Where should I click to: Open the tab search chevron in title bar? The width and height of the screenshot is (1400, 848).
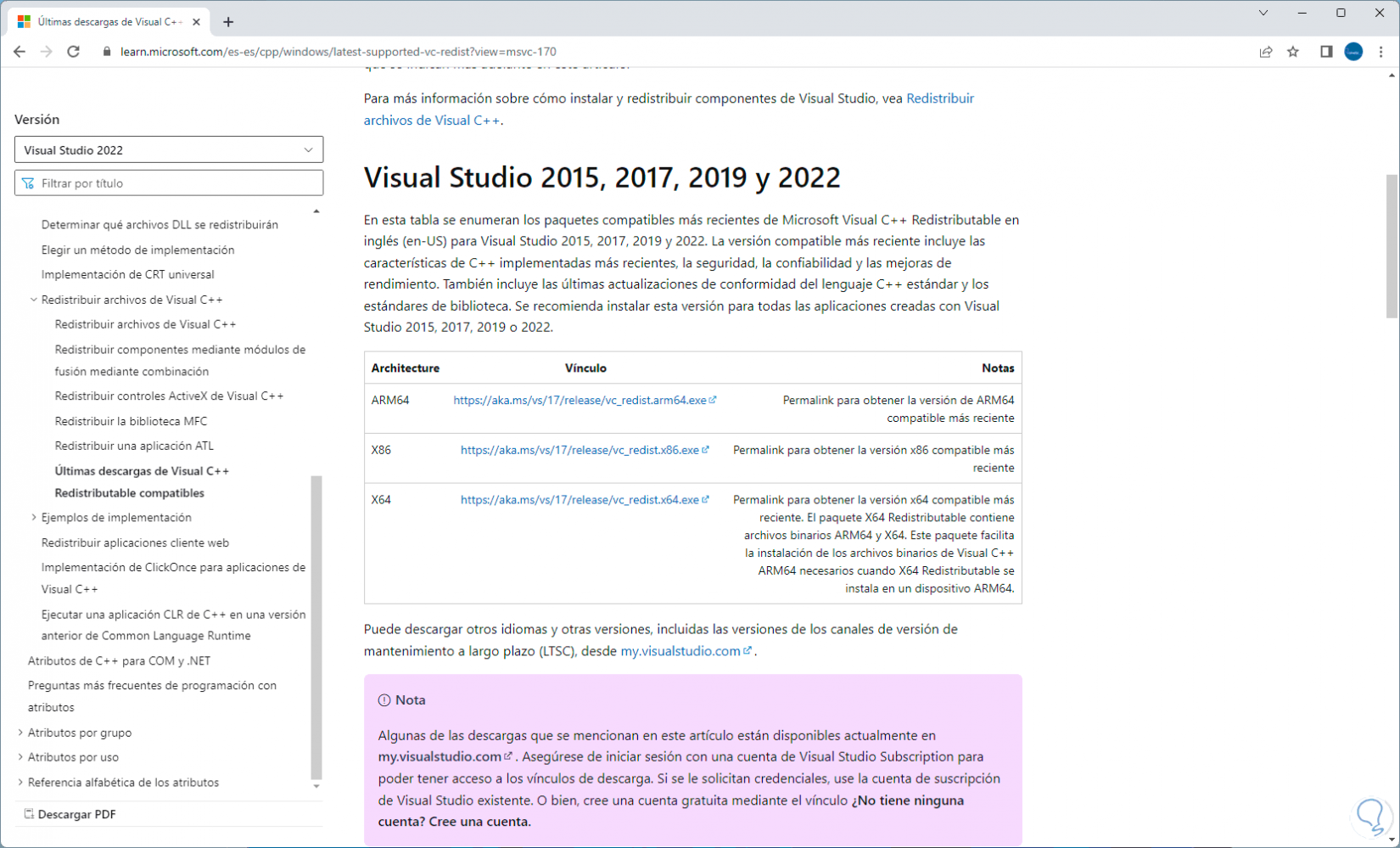tap(1263, 13)
